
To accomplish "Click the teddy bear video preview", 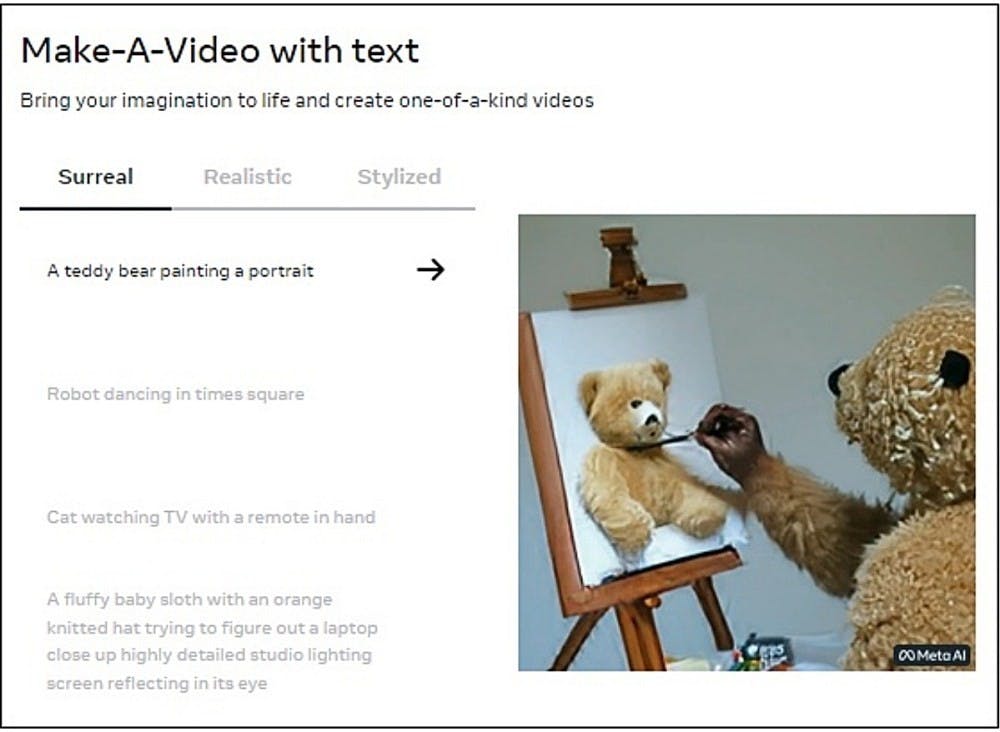I will click(747, 443).
